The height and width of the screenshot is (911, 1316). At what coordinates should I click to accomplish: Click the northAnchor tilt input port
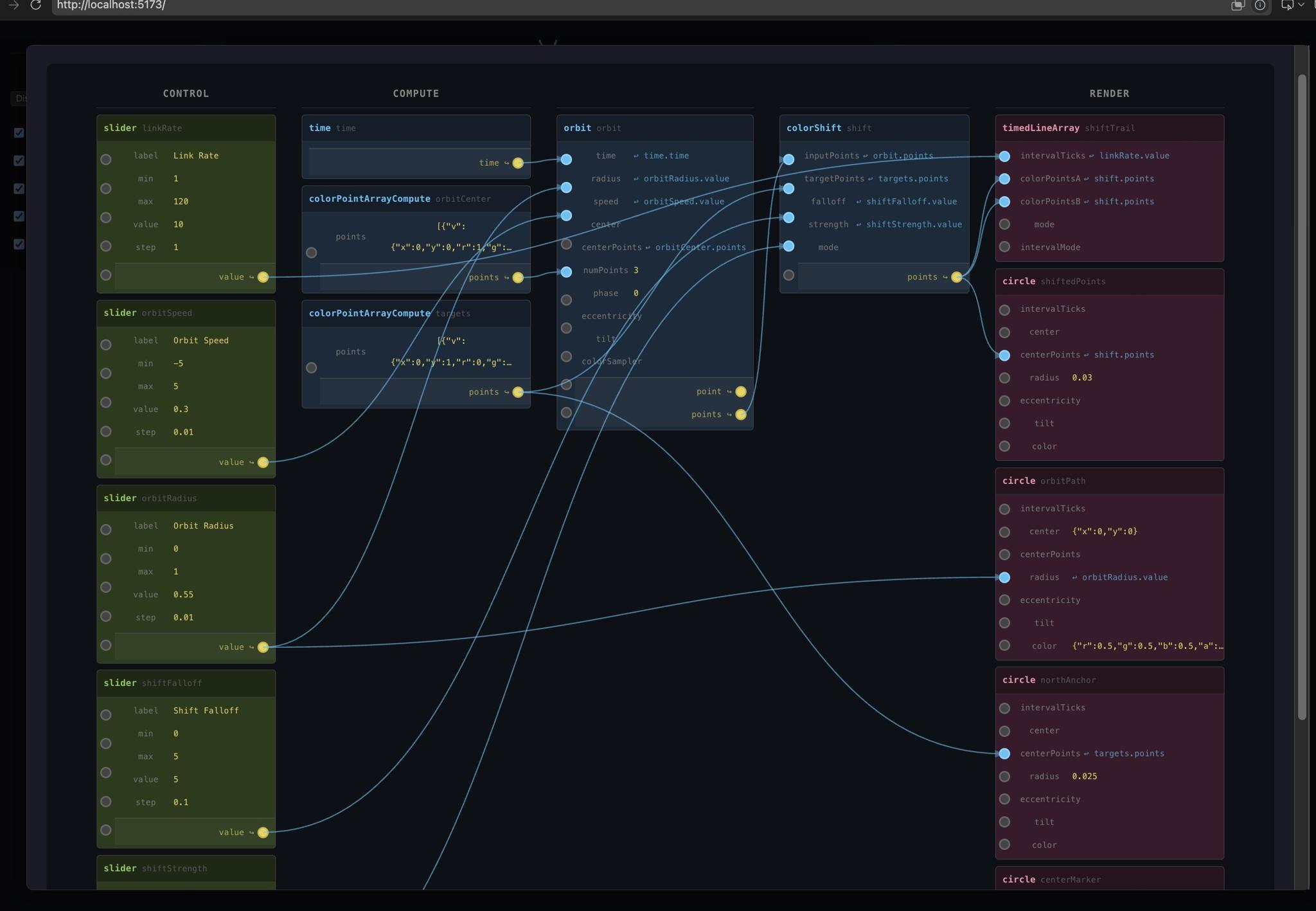1004,822
